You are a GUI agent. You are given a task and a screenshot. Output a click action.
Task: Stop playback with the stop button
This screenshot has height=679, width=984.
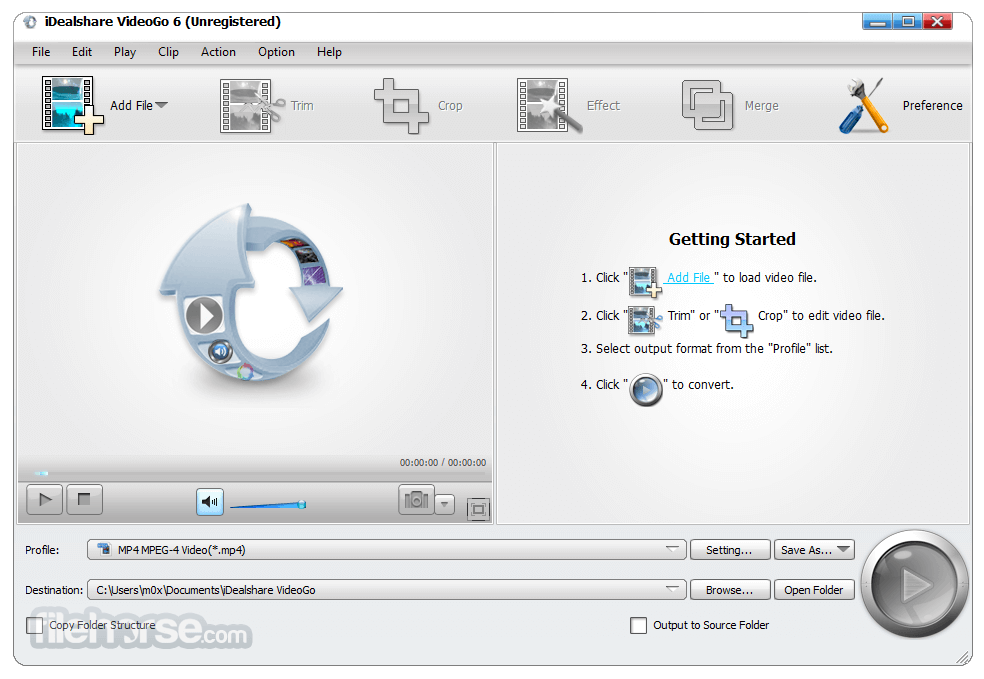pyautogui.click(x=84, y=500)
